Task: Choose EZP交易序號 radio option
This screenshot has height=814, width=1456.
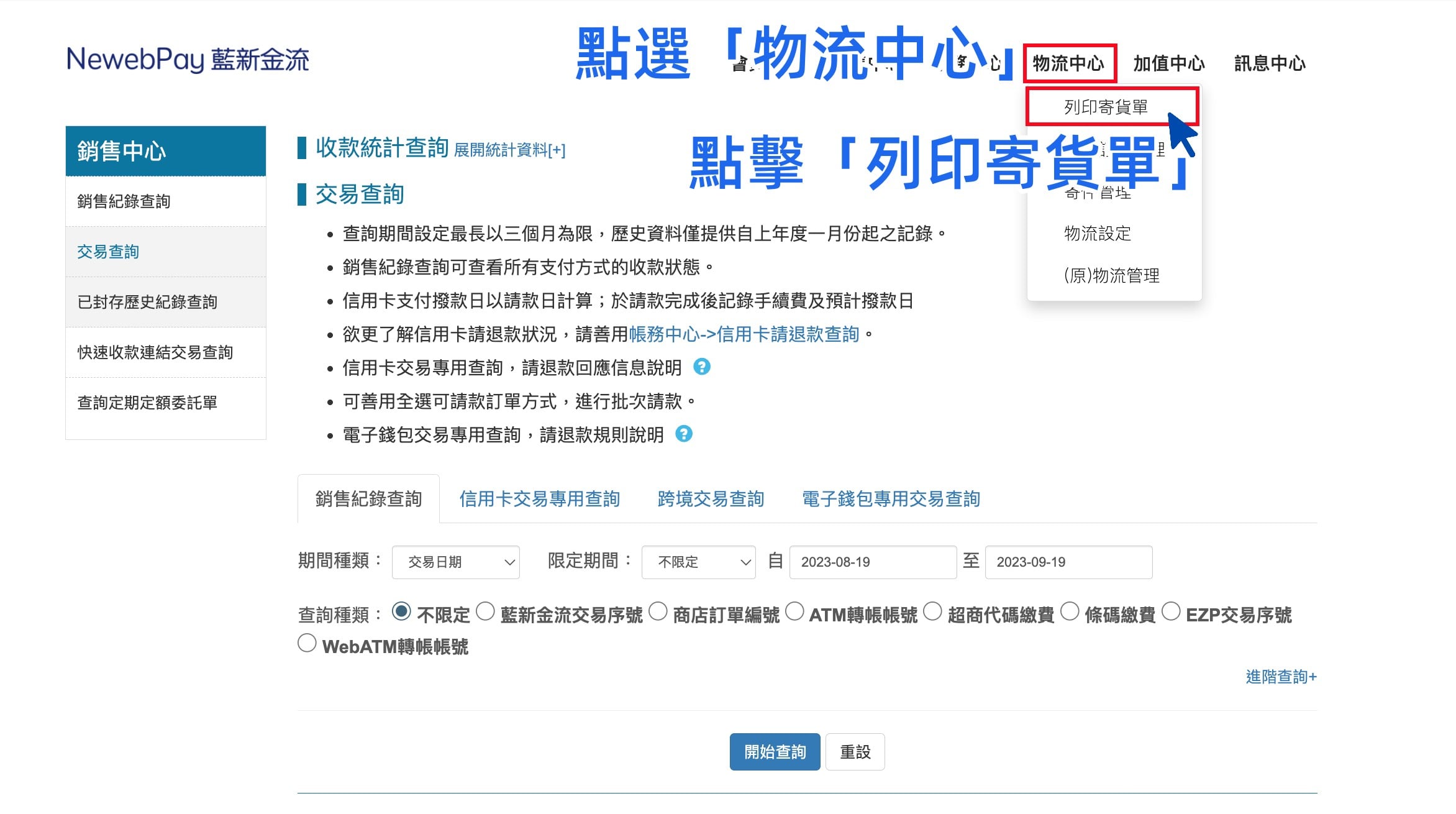Action: [x=1171, y=612]
